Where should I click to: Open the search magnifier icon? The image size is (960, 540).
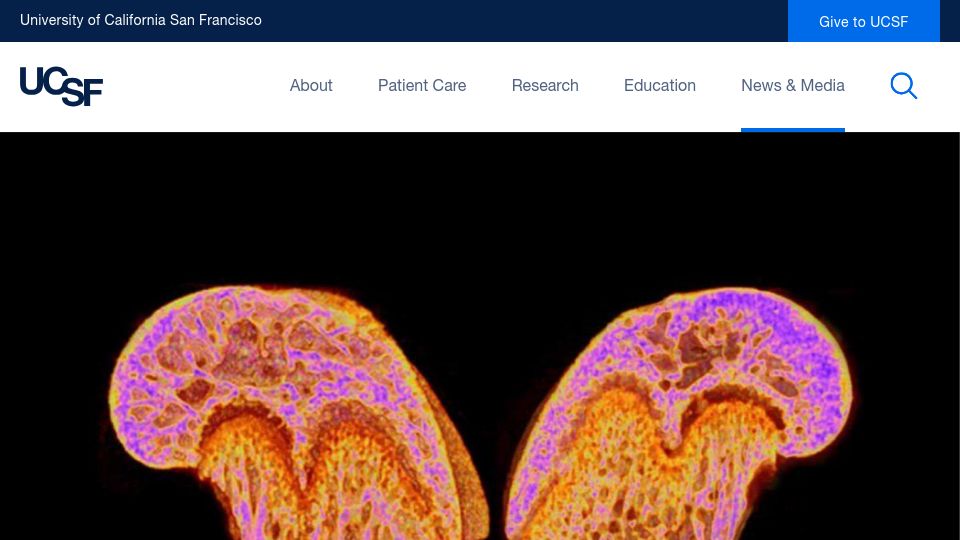(904, 86)
